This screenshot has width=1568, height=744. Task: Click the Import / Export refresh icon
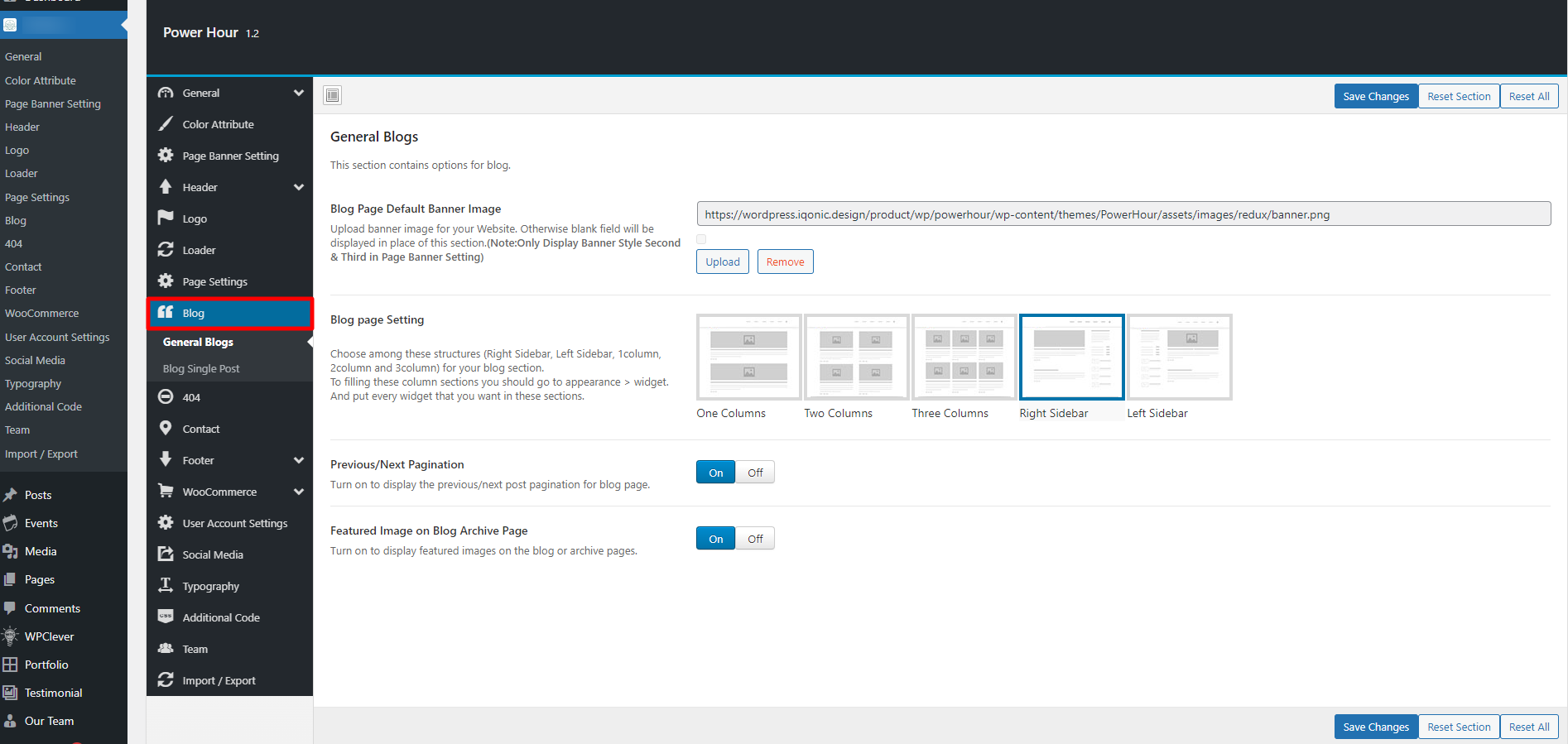click(166, 679)
